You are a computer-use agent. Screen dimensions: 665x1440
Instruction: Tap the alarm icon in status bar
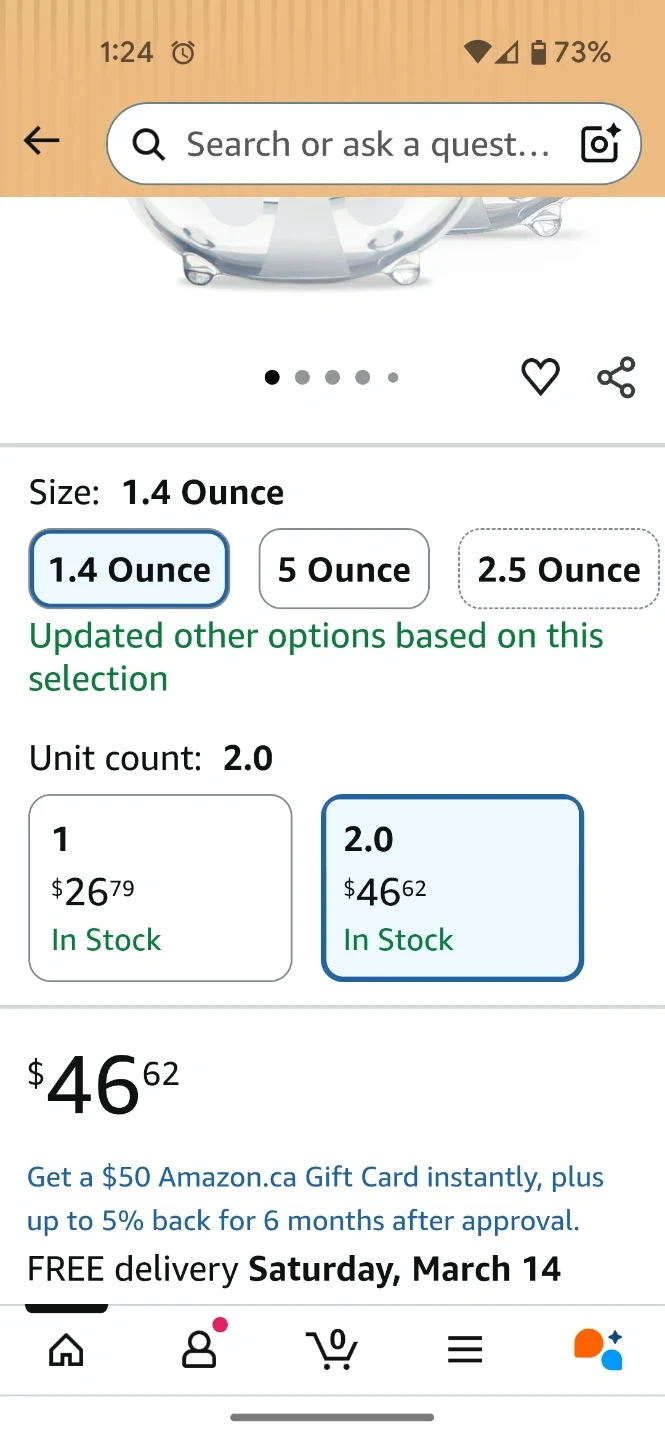[183, 53]
